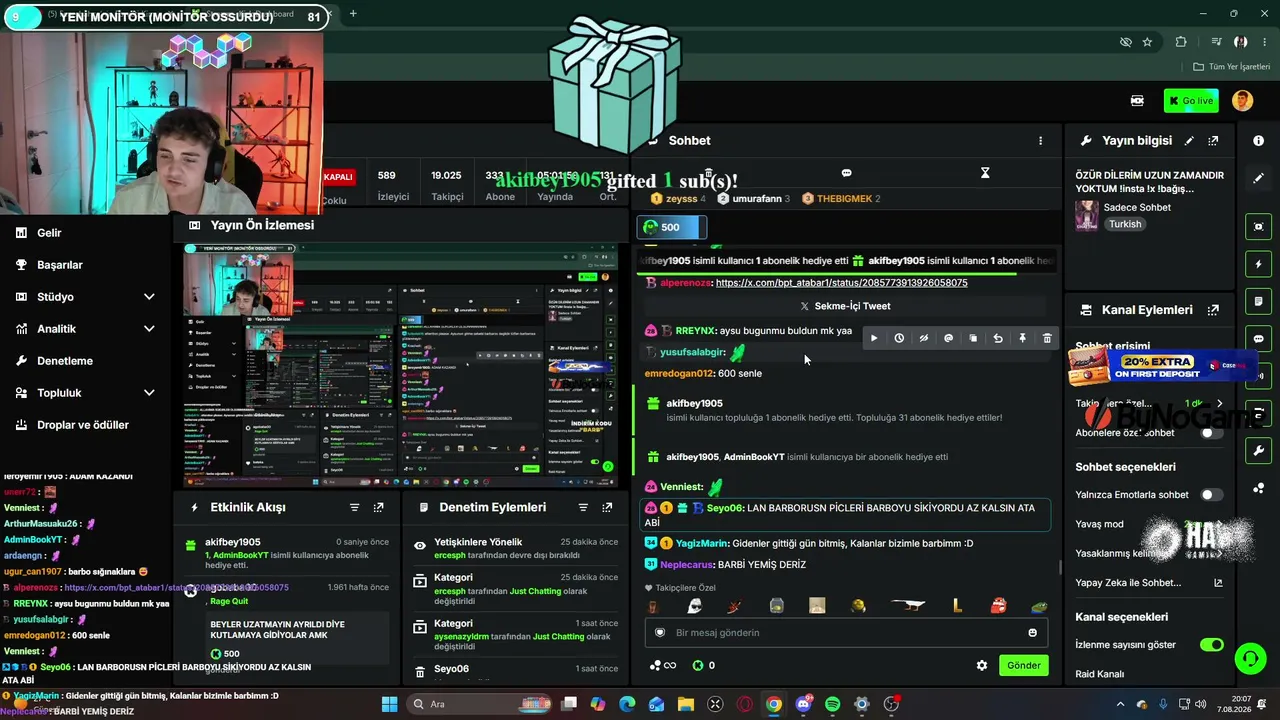Open Yapay Zeka ile Sohbet link
The width and height of the screenshot is (1280, 720).
click(x=1150, y=583)
